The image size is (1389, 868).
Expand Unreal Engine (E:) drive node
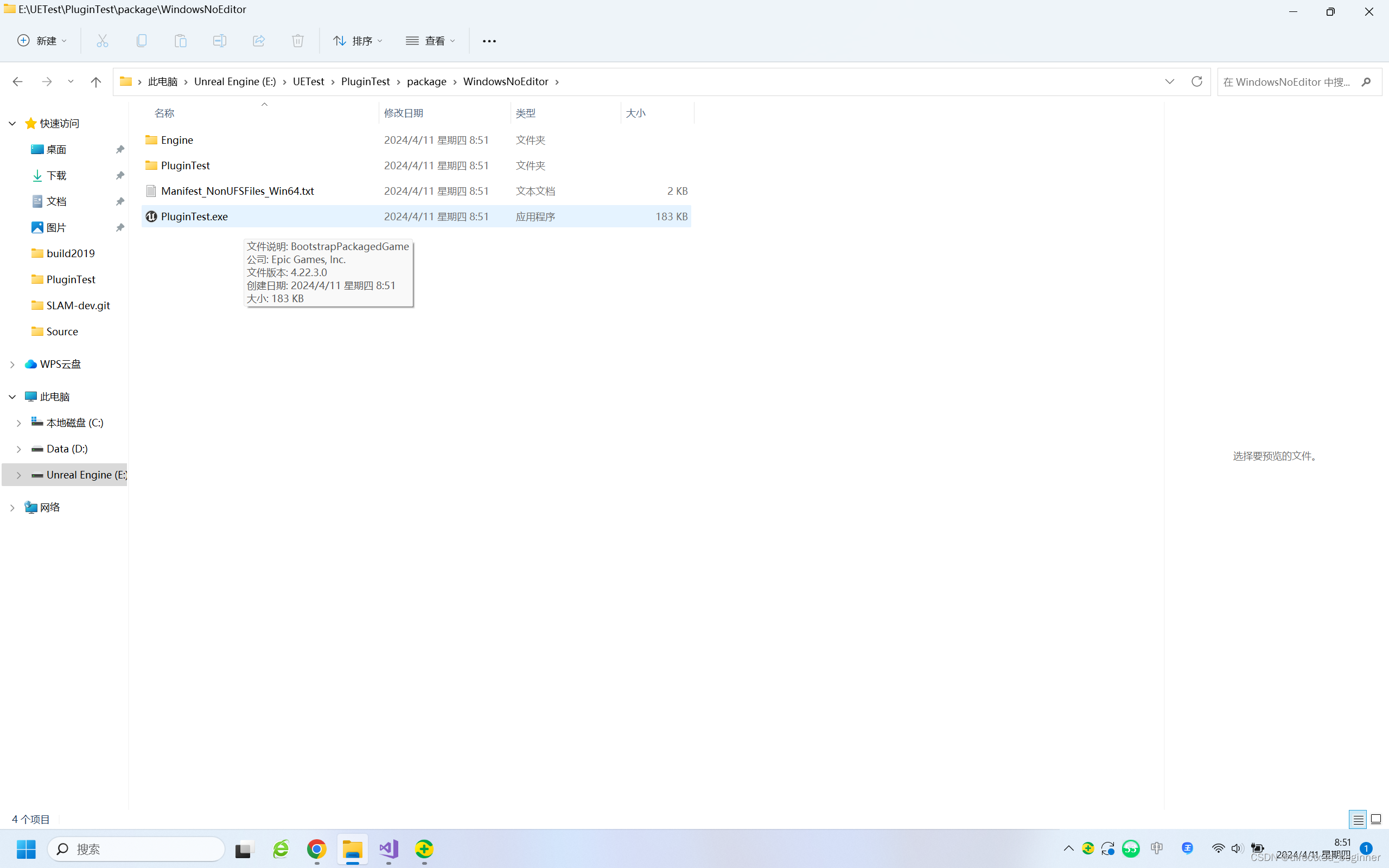point(18,475)
